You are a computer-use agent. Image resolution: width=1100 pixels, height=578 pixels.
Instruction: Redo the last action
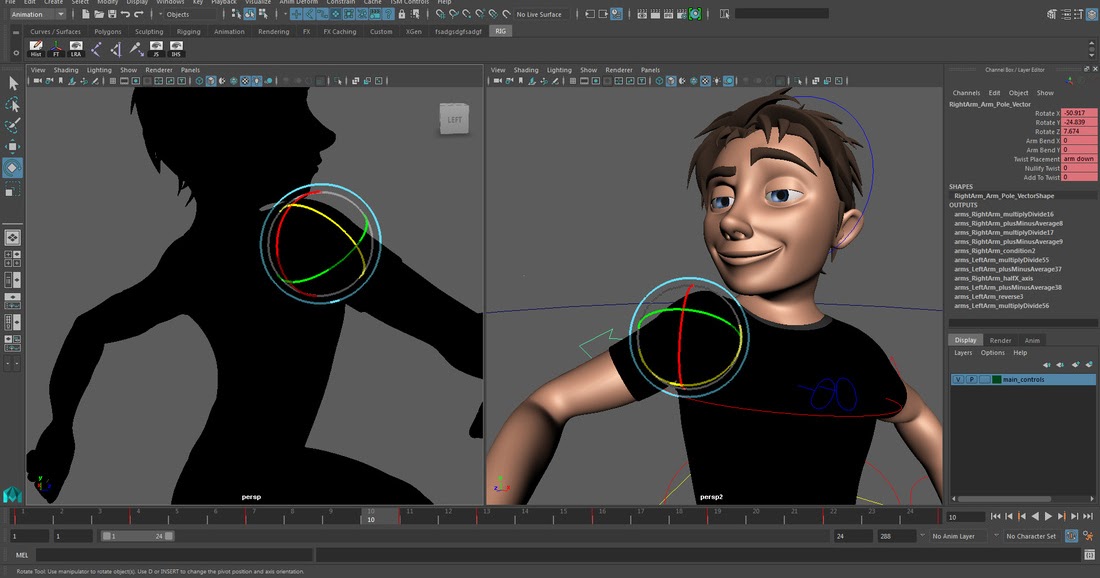pyautogui.click(x=138, y=14)
